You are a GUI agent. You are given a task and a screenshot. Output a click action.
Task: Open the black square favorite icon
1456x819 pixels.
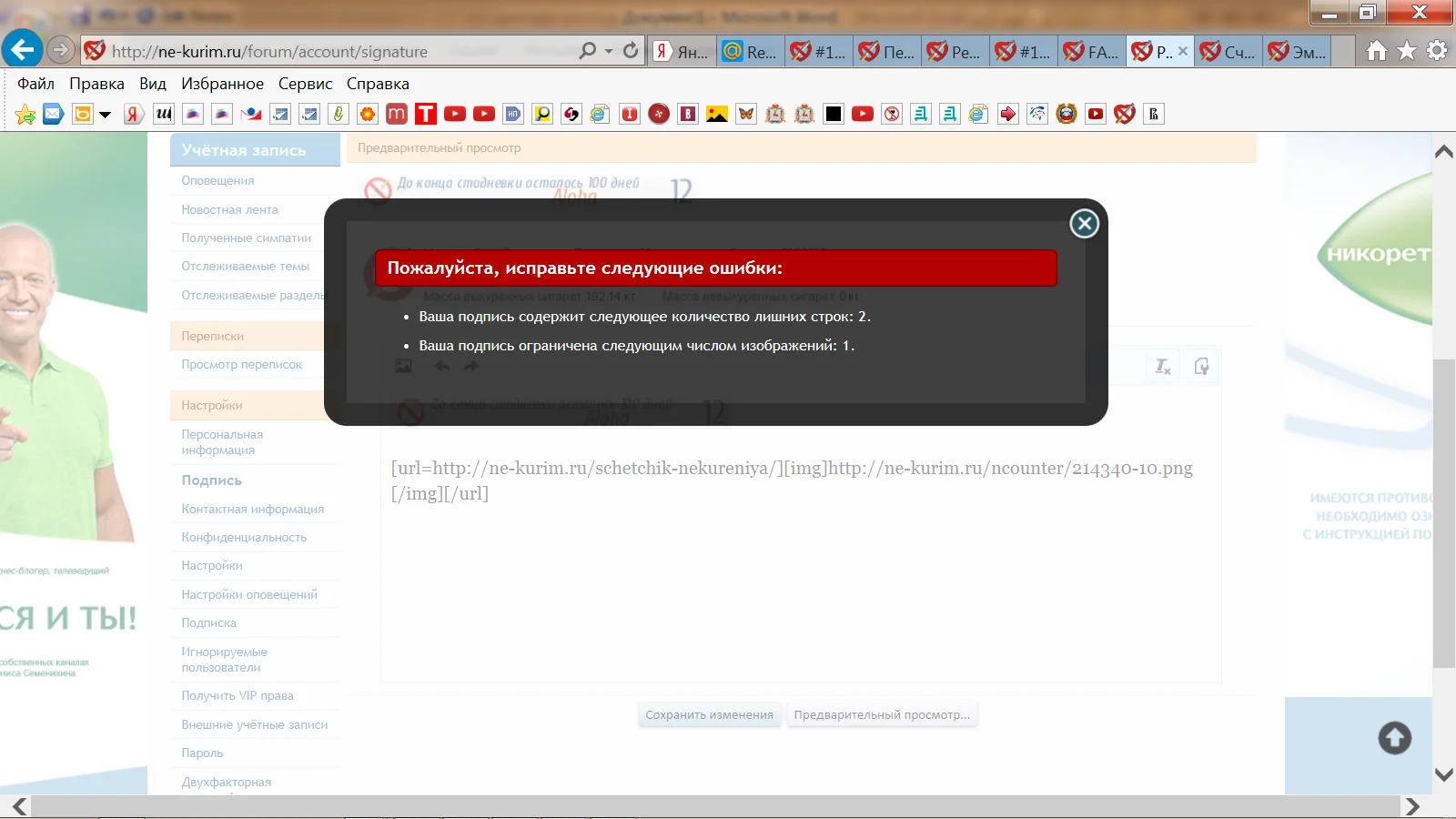tap(834, 114)
